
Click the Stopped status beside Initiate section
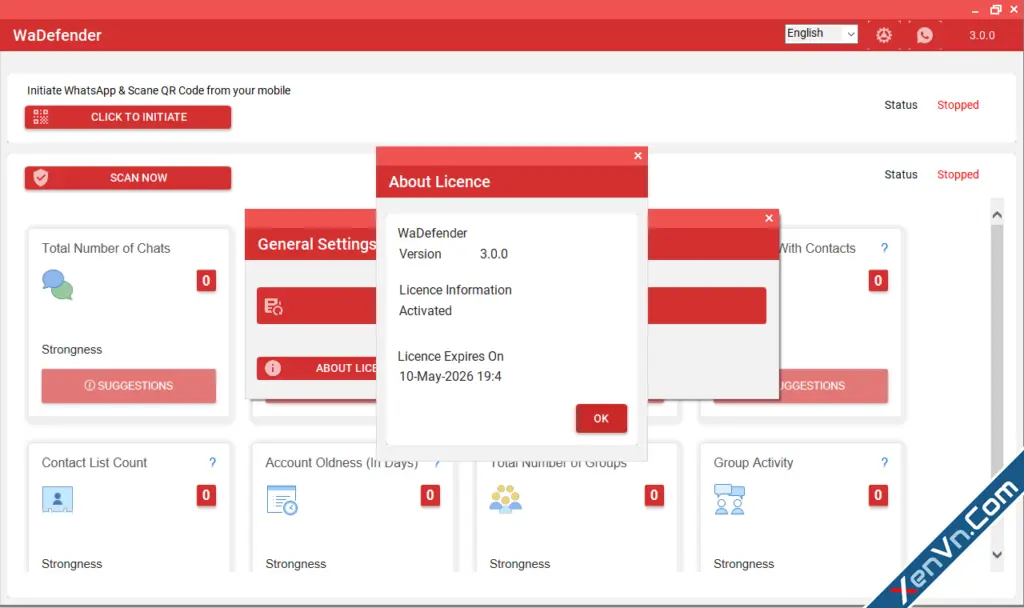pos(958,105)
